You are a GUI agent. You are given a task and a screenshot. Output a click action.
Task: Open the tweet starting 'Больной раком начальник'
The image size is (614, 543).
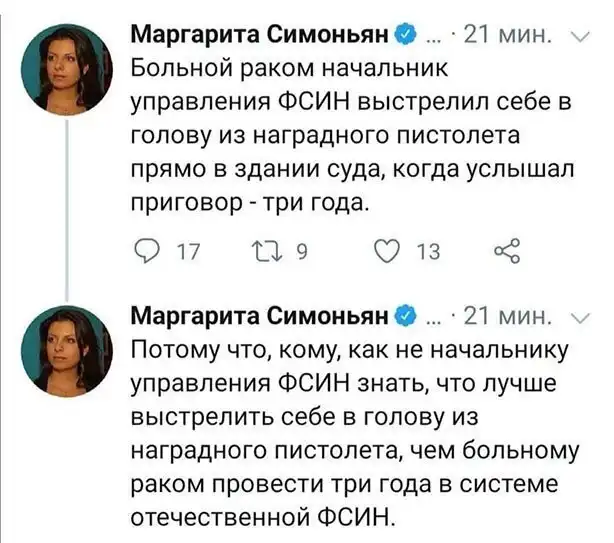point(350,135)
